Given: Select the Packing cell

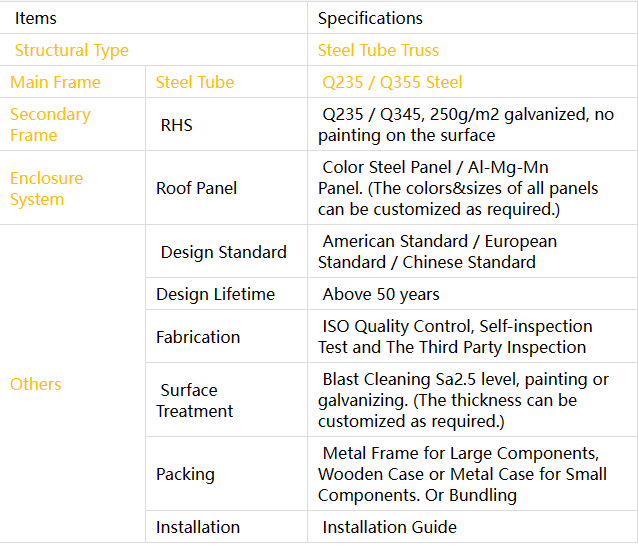Looking at the screenshot, I should click(185, 474).
